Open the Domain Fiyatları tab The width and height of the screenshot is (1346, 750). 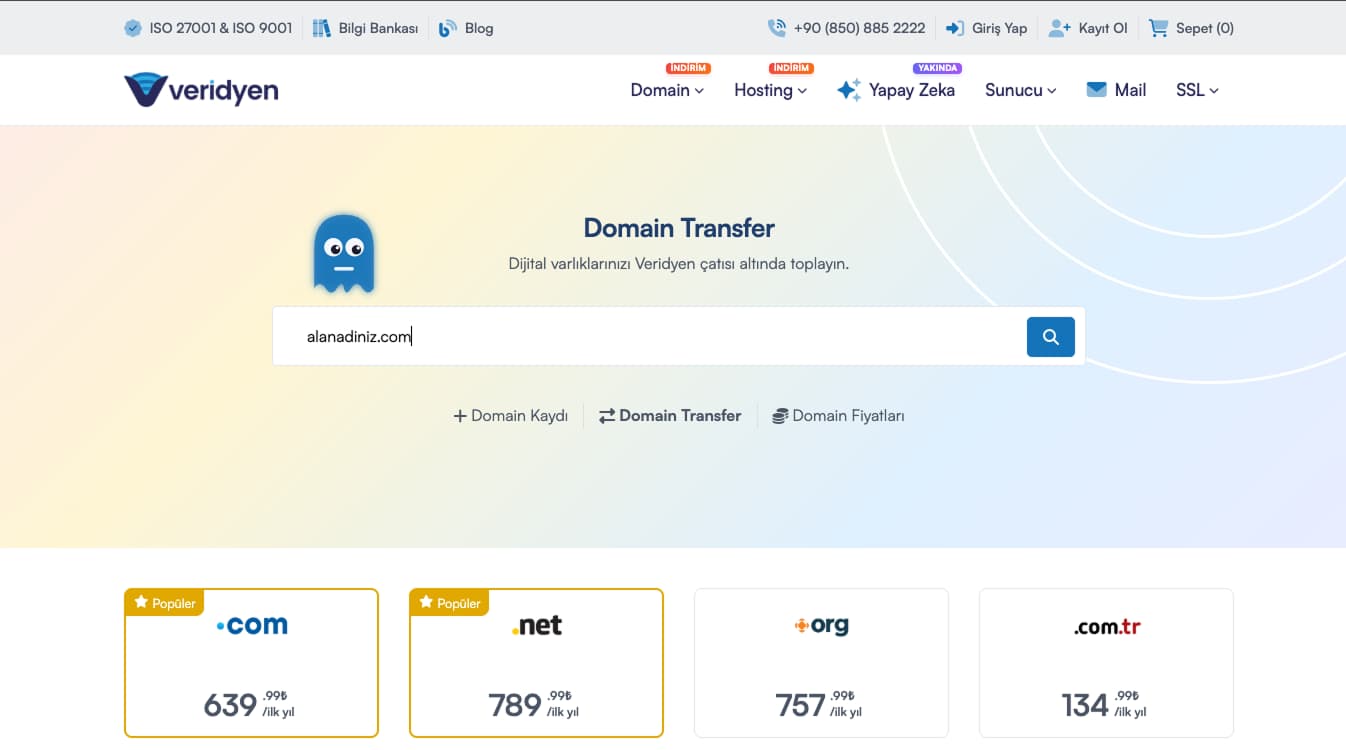click(838, 416)
